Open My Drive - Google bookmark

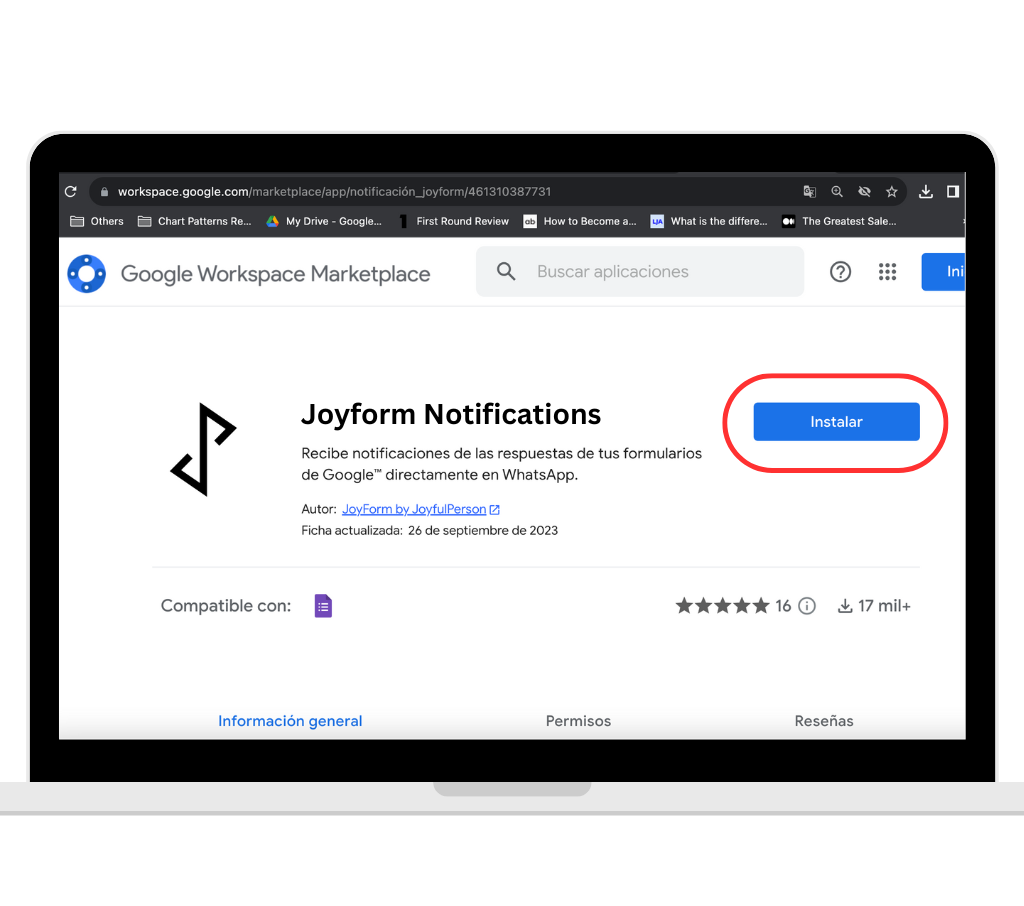coord(324,221)
